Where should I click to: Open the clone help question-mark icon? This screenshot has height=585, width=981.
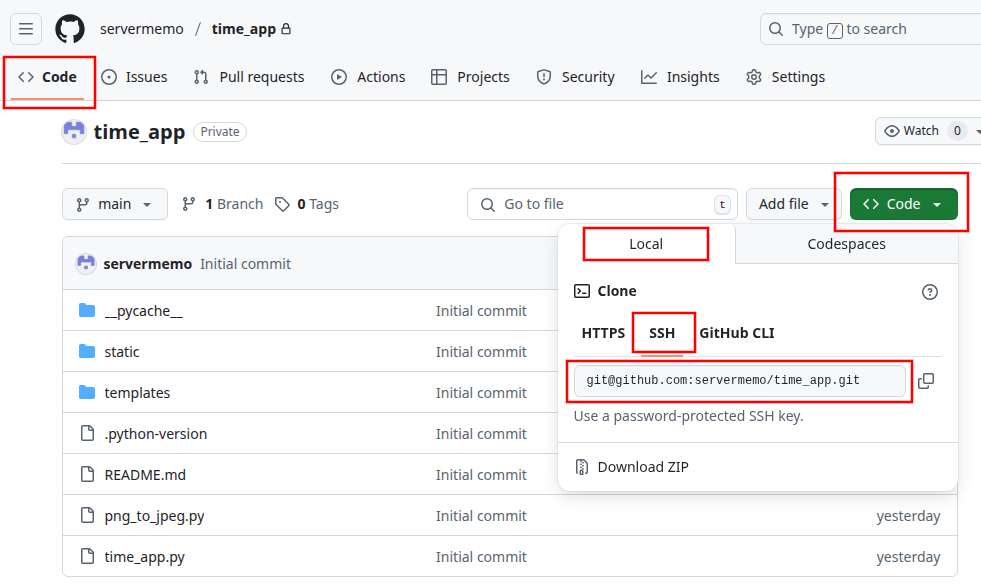(930, 292)
